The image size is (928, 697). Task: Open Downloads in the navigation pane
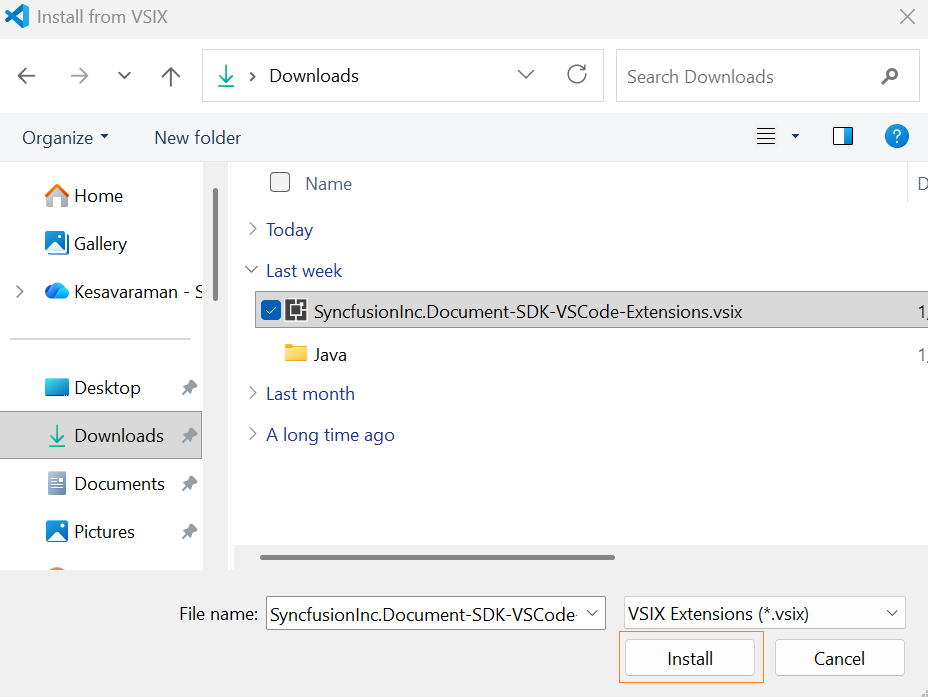101,435
